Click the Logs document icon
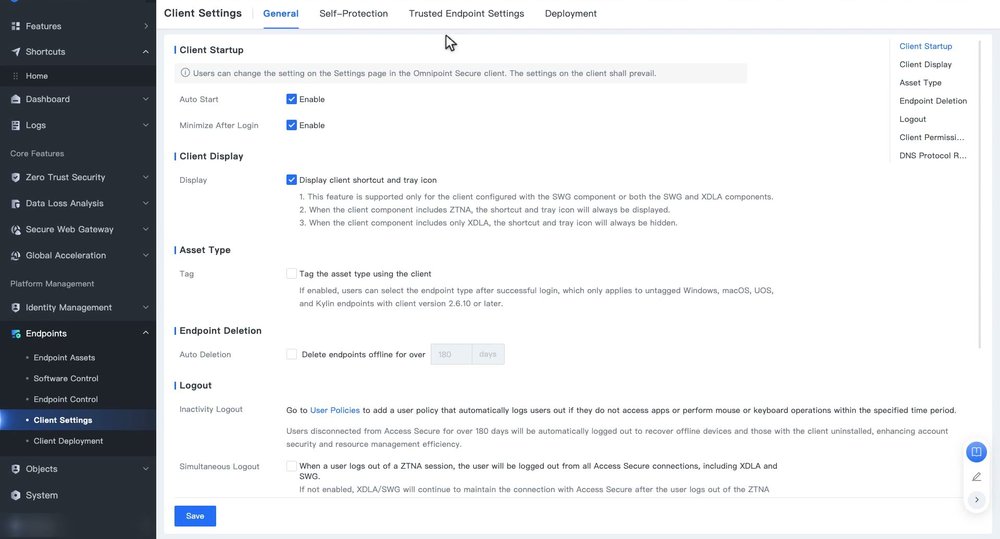The height and width of the screenshot is (539, 1000). (x=15, y=126)
